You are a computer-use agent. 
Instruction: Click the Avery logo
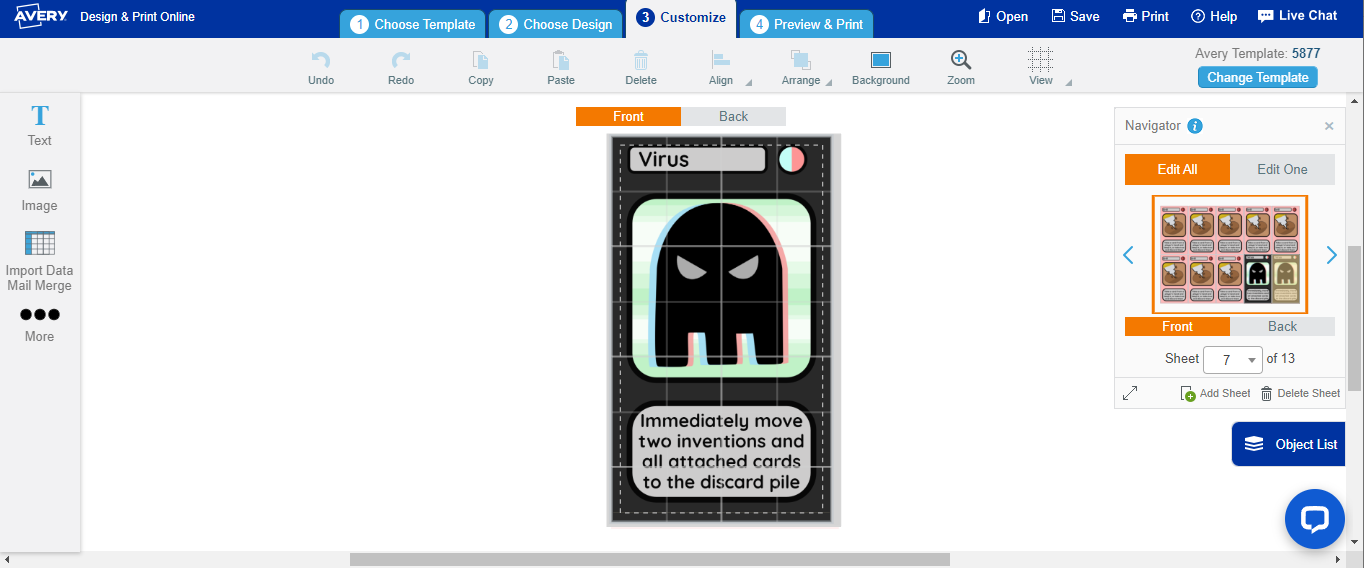coord(40,15)
